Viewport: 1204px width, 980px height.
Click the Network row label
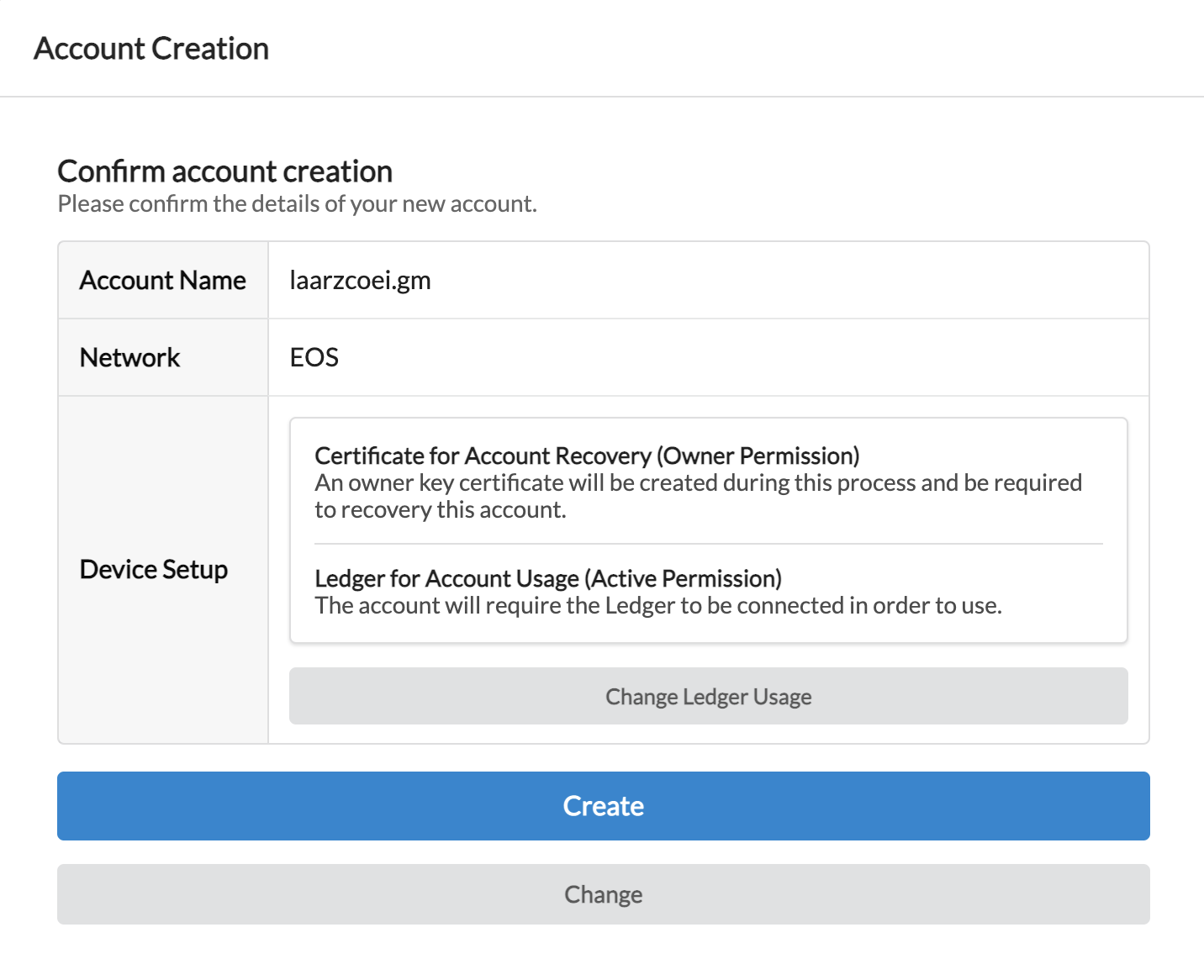click(x=129, y=357)
